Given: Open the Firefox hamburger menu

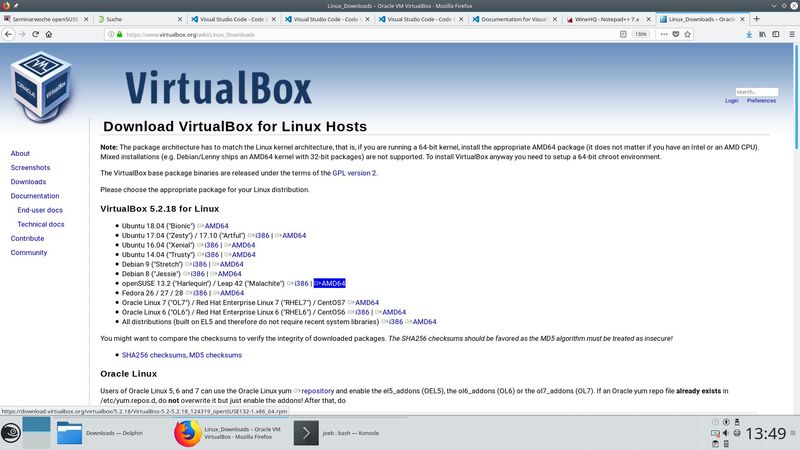Looking at the screenshot, I should point(792,34).
